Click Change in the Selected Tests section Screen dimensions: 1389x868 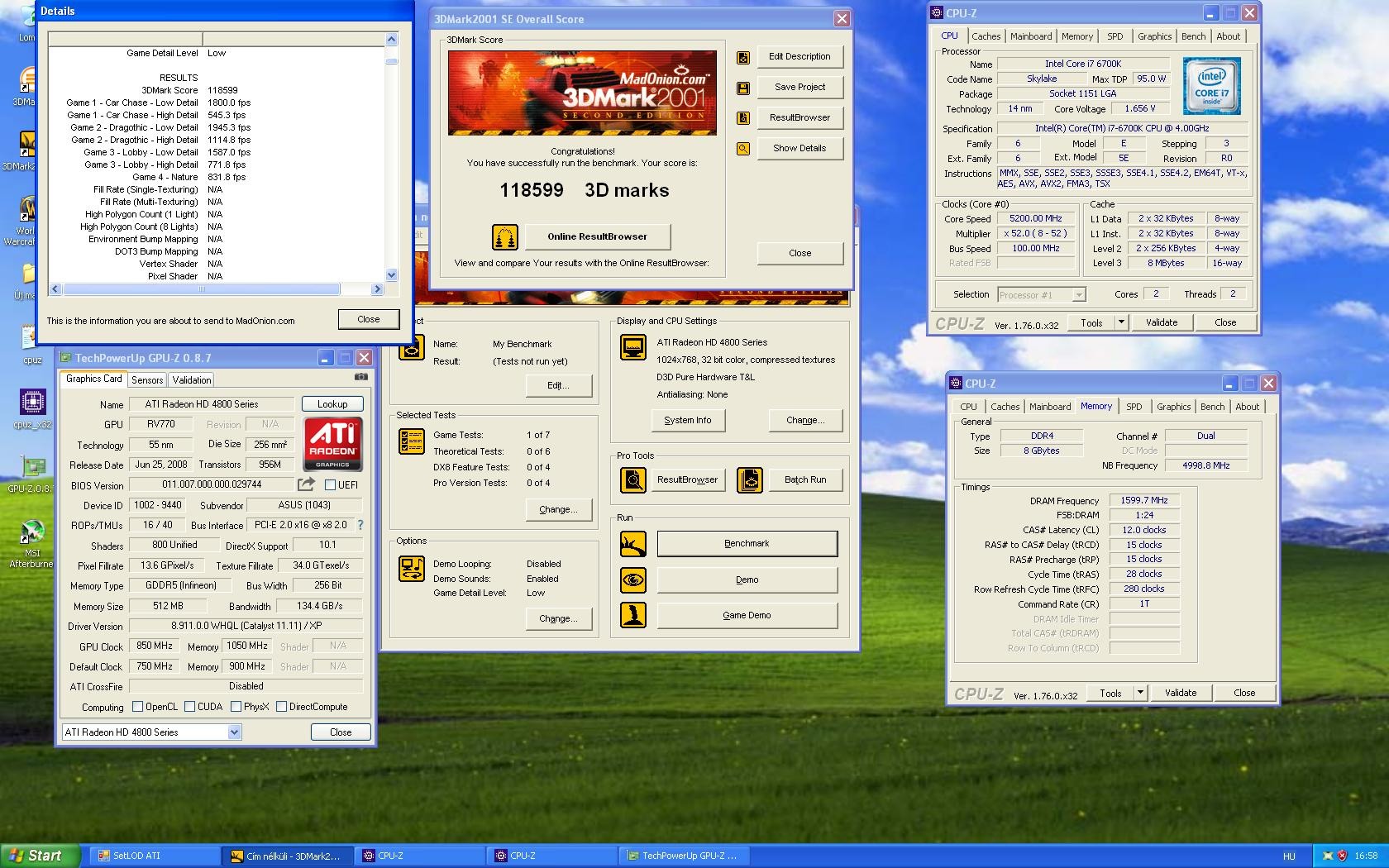559,509
